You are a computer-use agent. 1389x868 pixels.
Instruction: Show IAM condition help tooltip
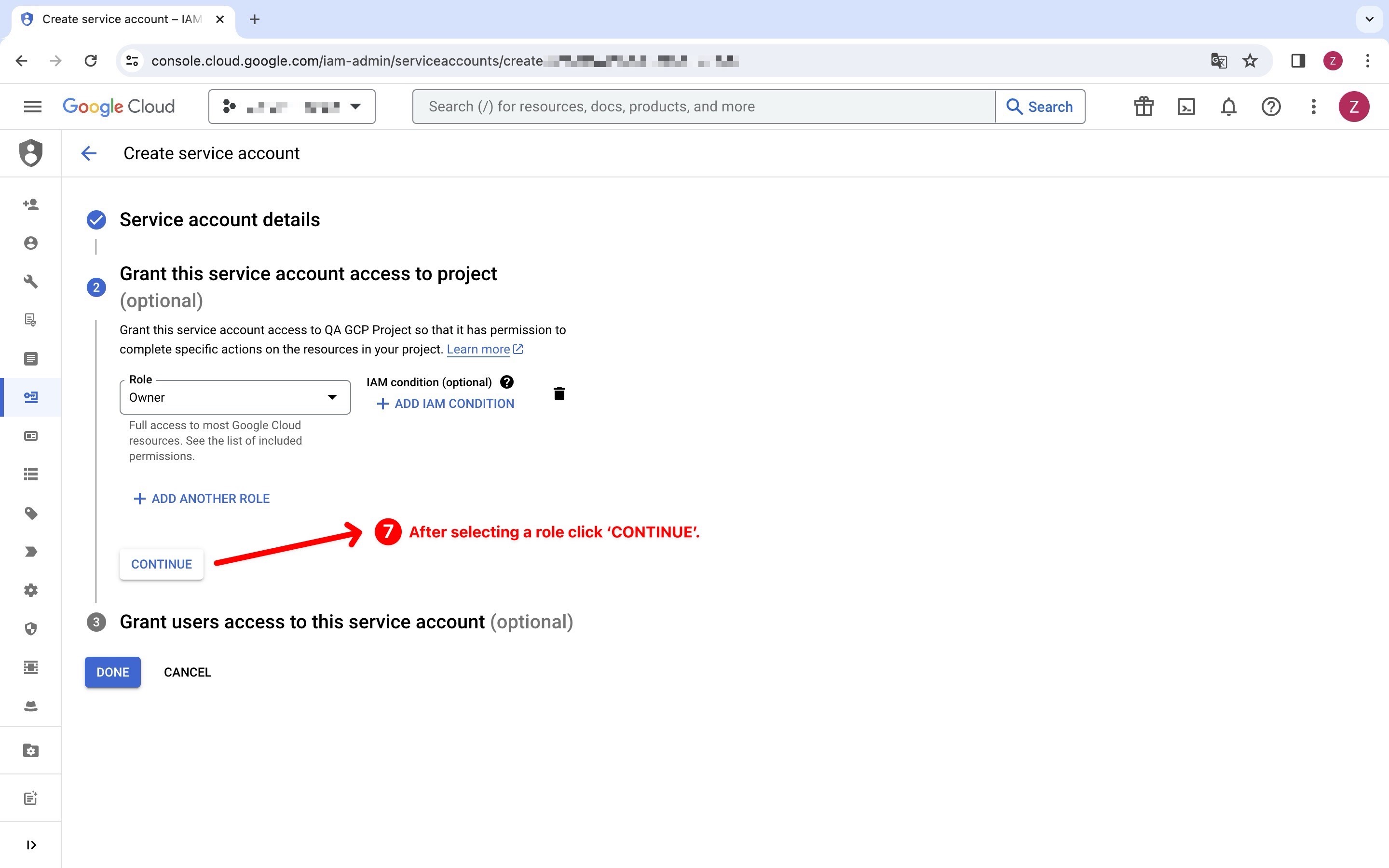[x=507, y=382]
